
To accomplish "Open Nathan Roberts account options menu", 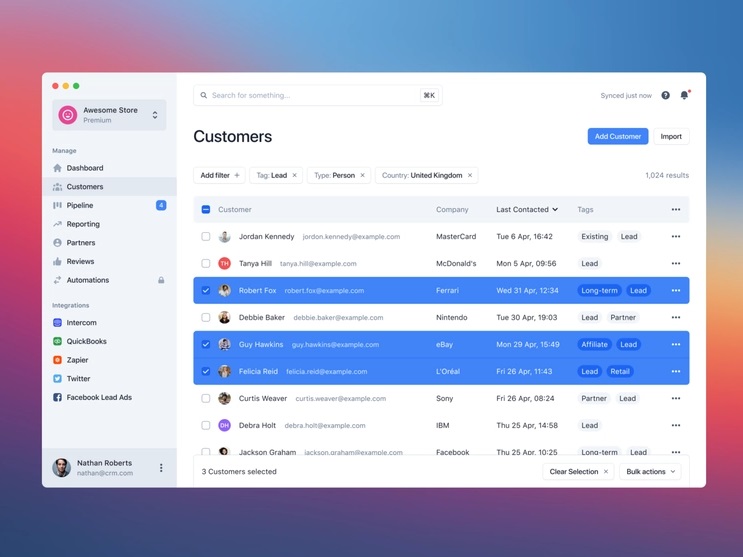I will pos(161,468).
